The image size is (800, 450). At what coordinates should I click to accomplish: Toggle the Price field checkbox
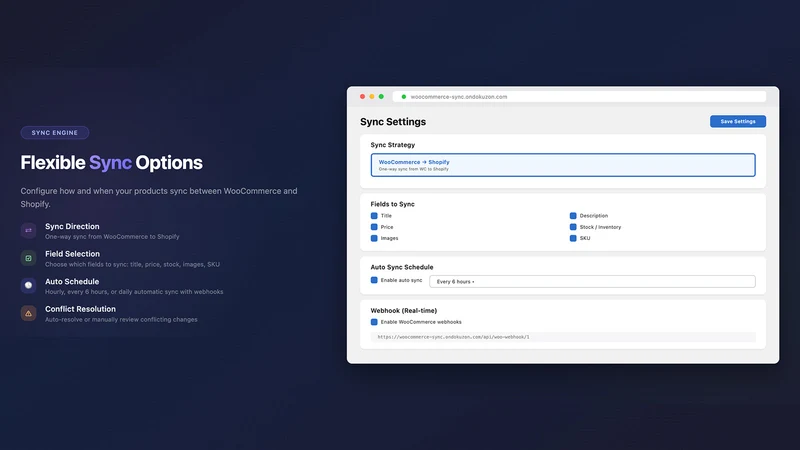[374, 227]
